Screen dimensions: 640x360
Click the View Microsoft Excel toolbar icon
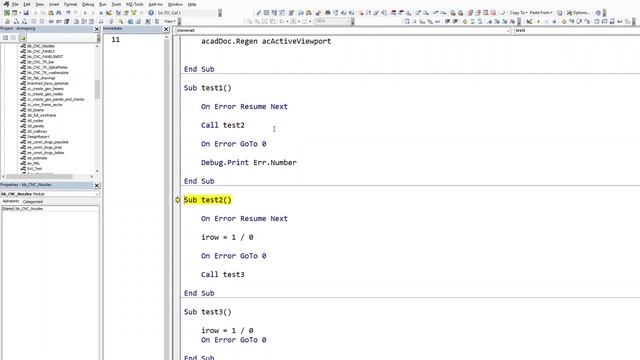(7, 13)
